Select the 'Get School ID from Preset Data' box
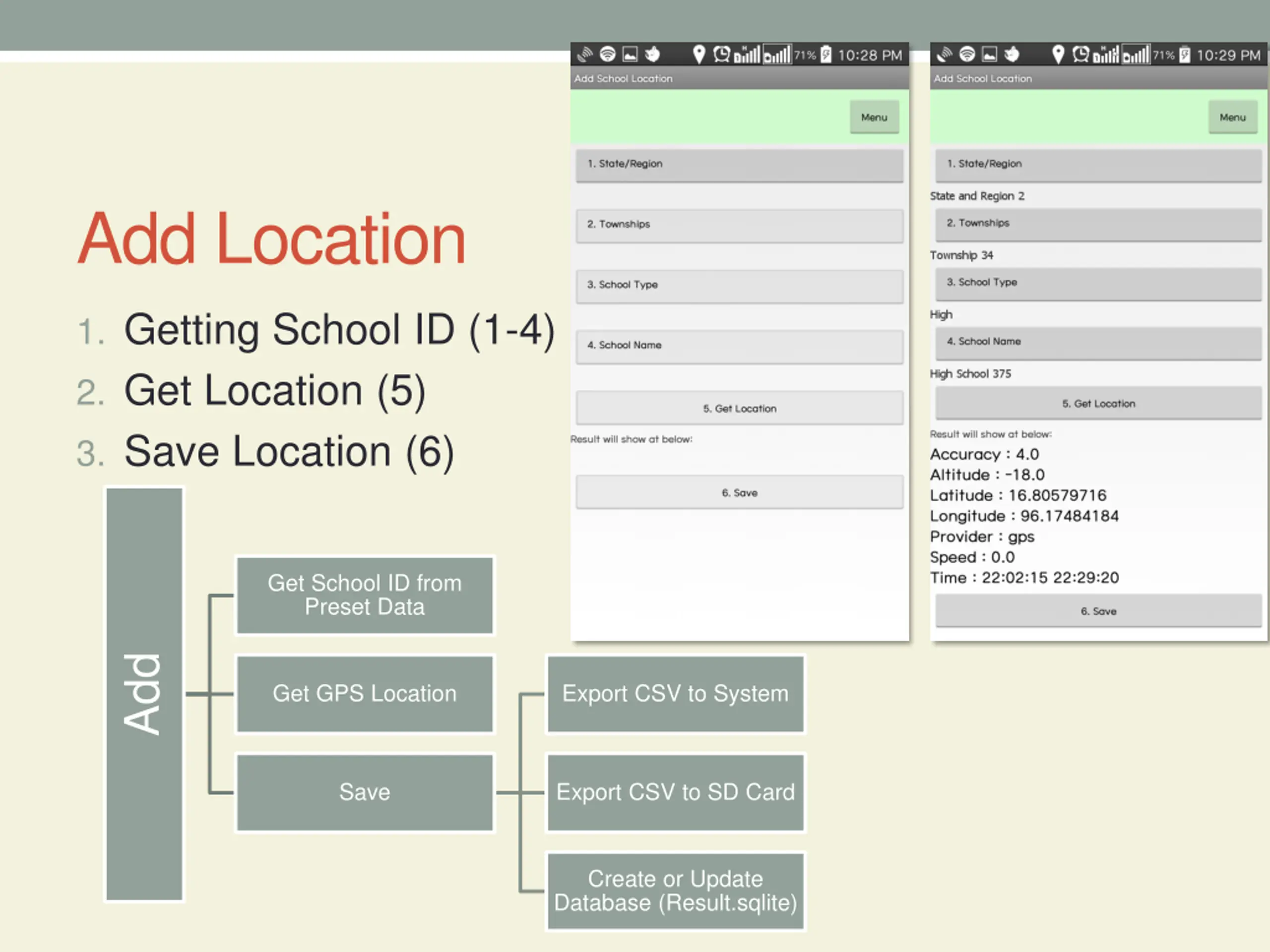This screenshot has height=952, width=1270. 365,595
